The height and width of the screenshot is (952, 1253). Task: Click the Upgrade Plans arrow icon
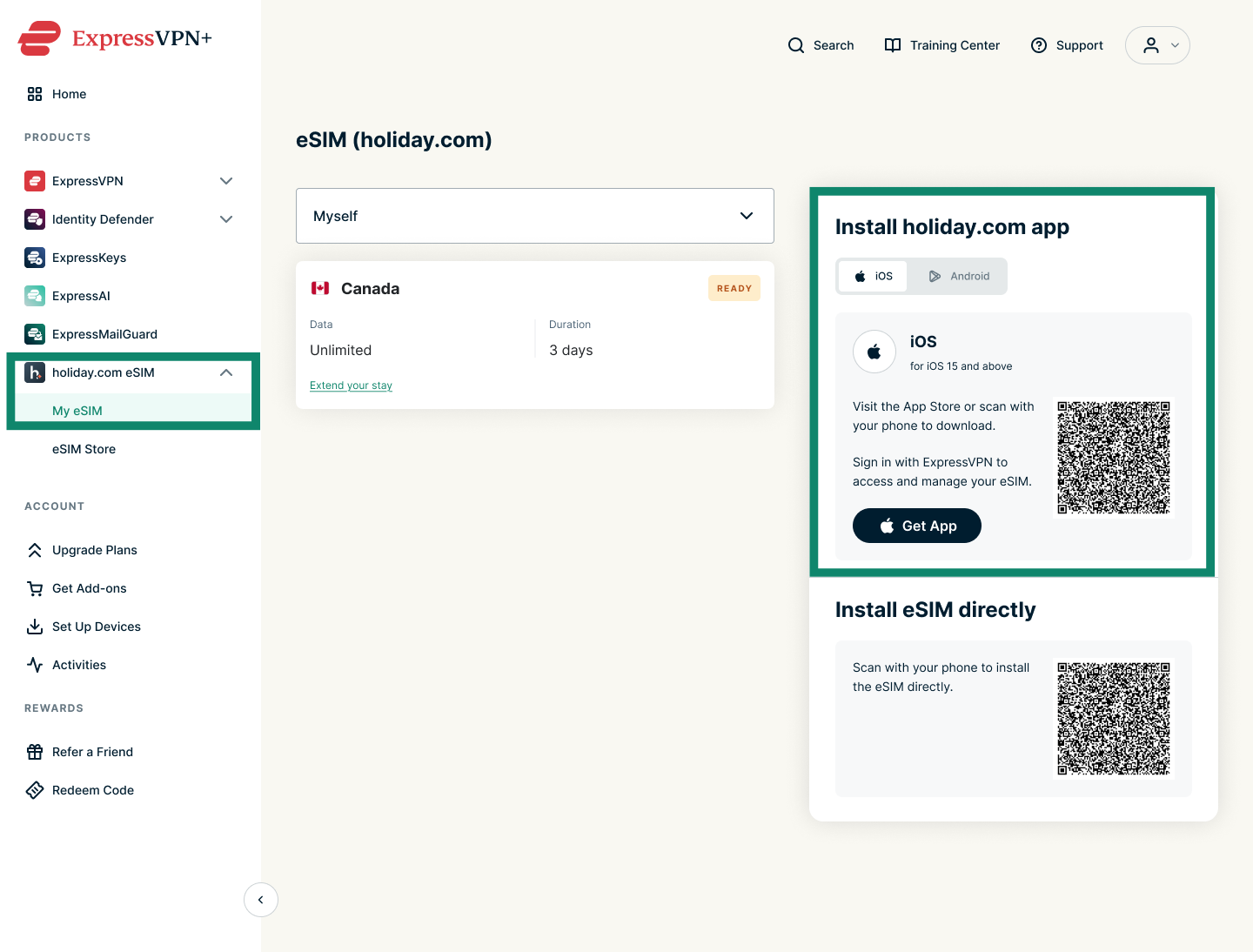point(35,550)
